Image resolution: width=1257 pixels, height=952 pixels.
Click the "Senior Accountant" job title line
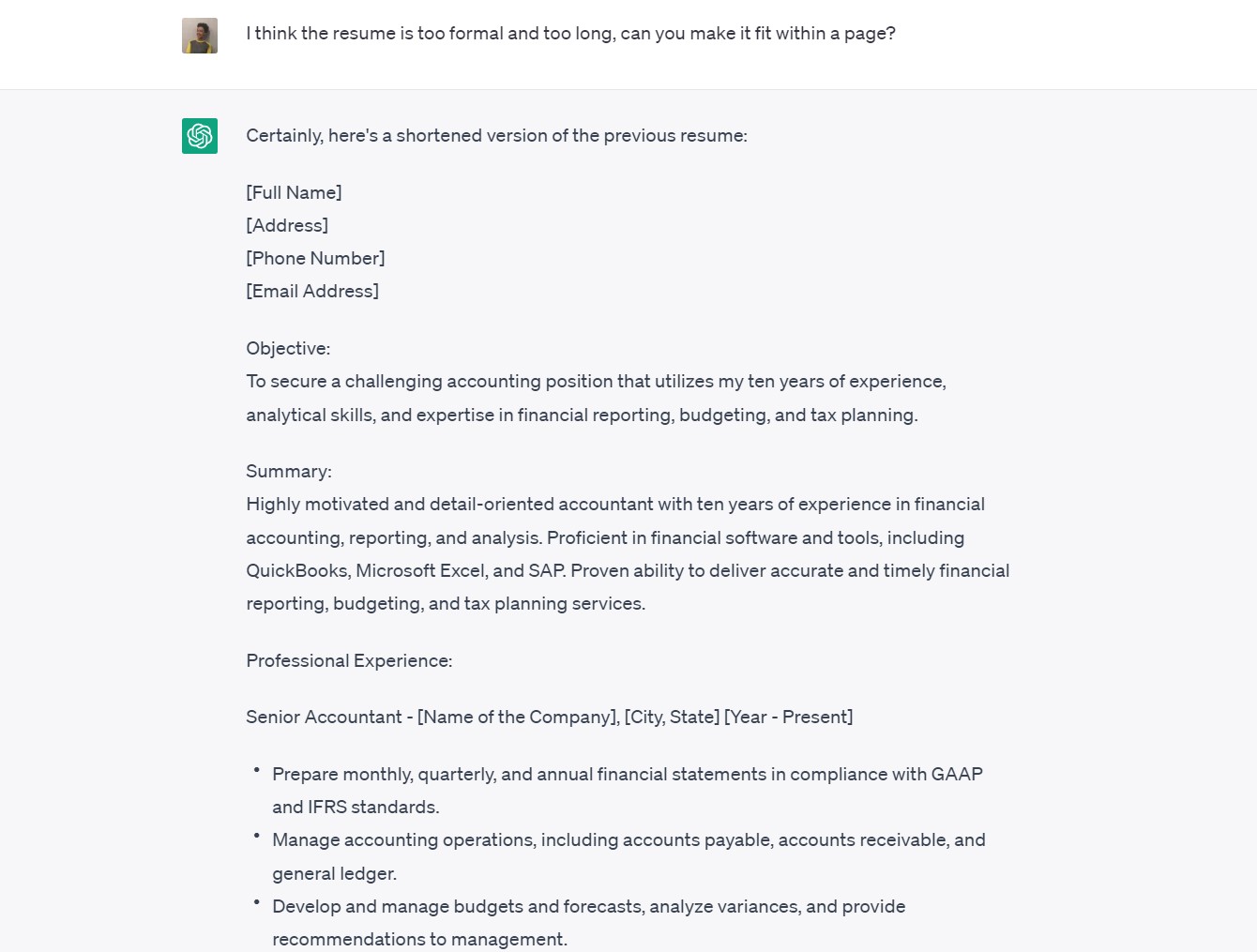(x=549, y=718)
